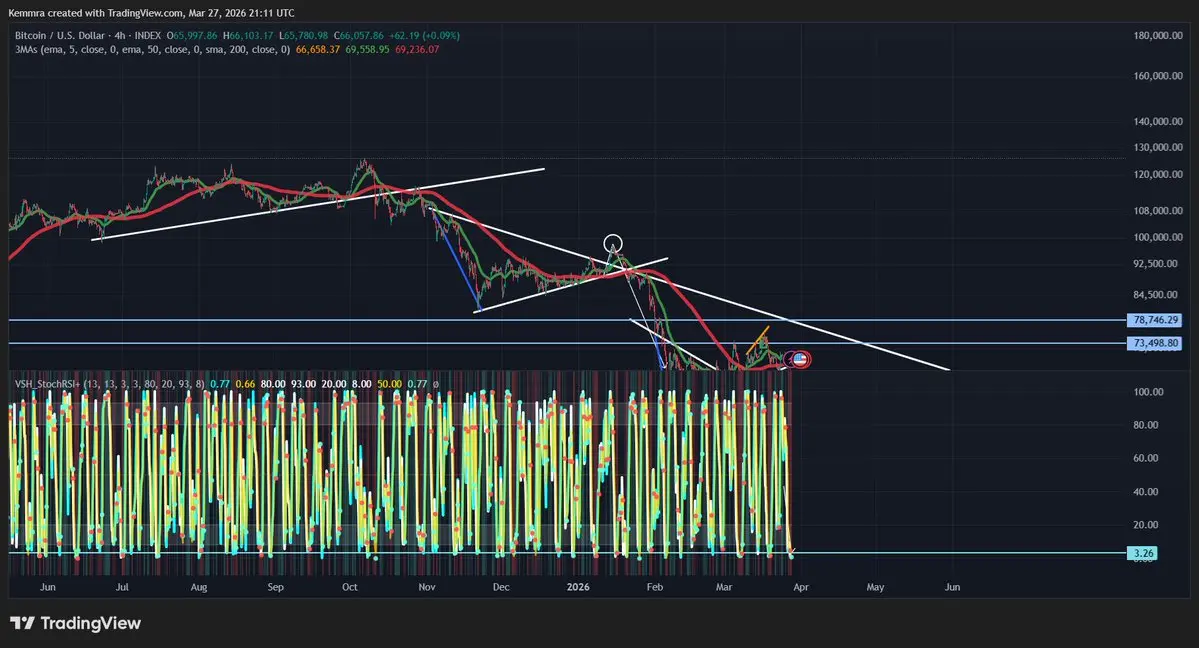Click the 92,500.00 price axis label
The image size is (1199, 648).
(x=1155, y=263)
